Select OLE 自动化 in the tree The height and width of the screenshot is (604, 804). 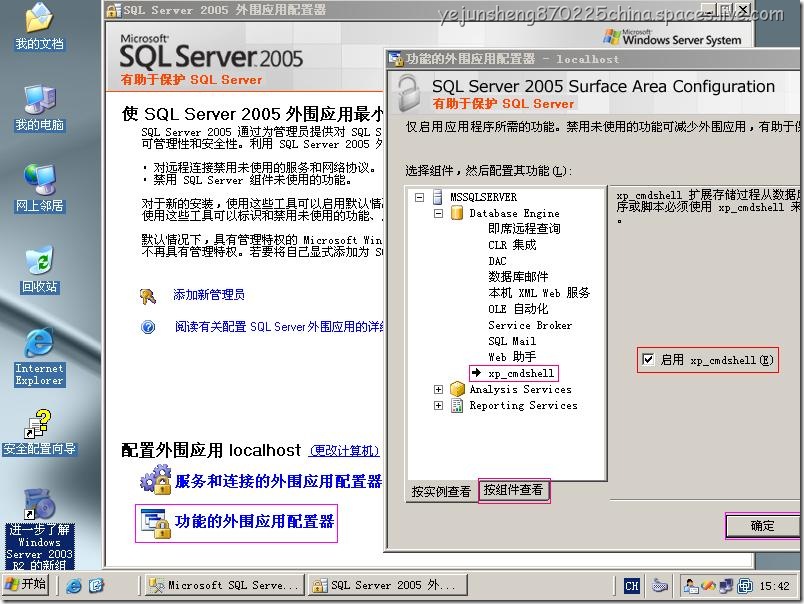point(518,309)
